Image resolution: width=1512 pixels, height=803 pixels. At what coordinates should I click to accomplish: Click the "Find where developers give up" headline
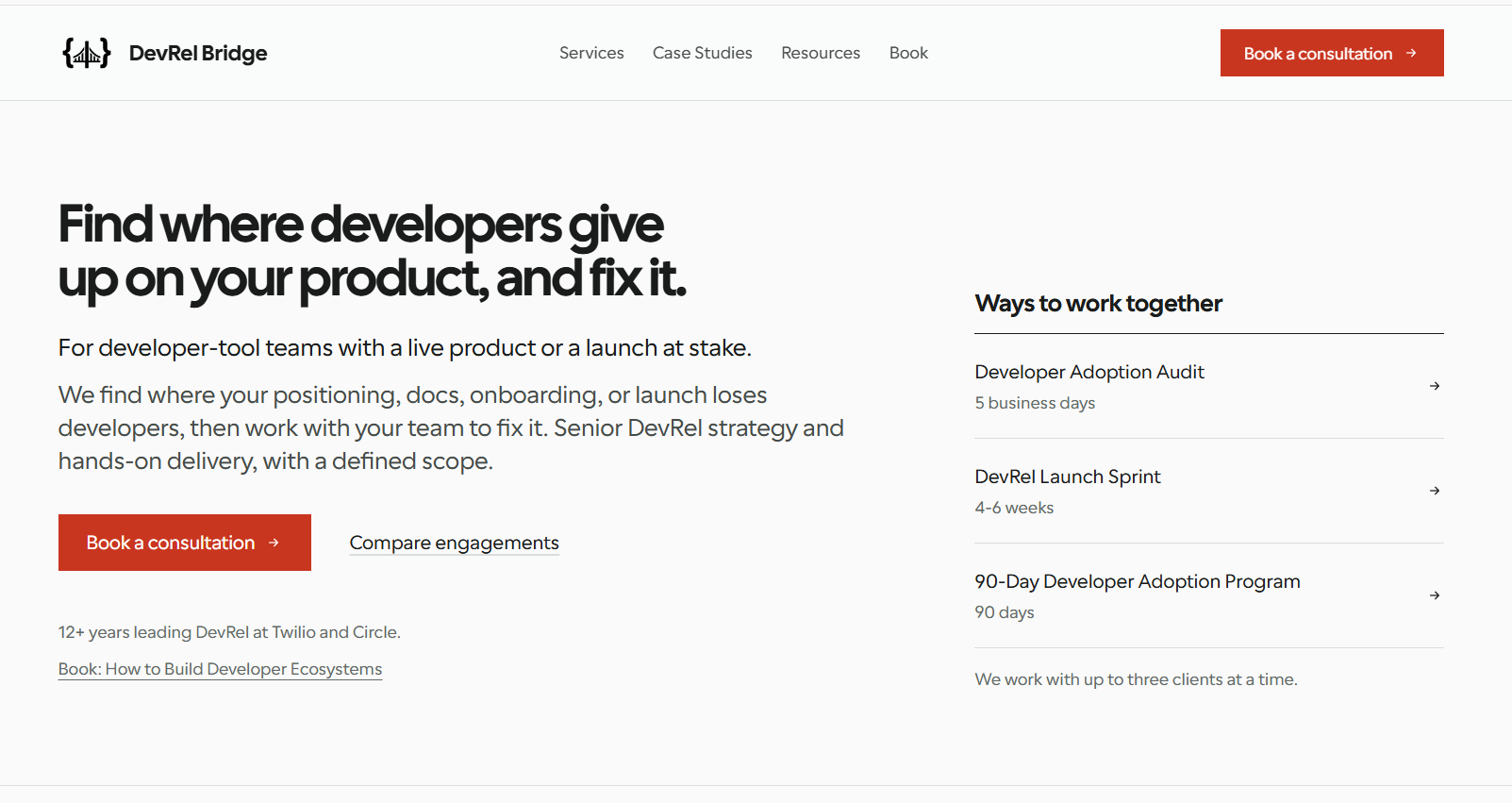point(373,251)
